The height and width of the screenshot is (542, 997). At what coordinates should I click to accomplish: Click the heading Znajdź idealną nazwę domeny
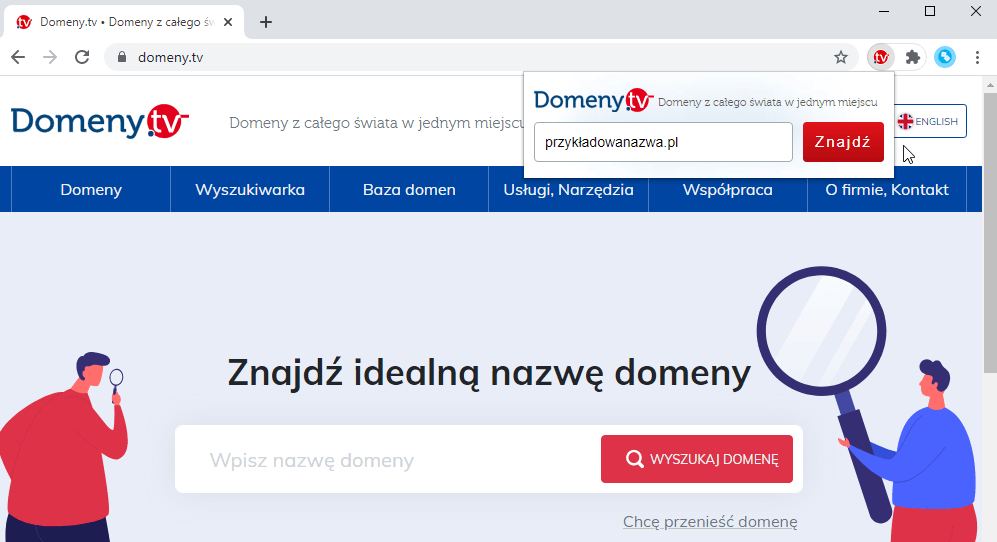tap(489, 373)
